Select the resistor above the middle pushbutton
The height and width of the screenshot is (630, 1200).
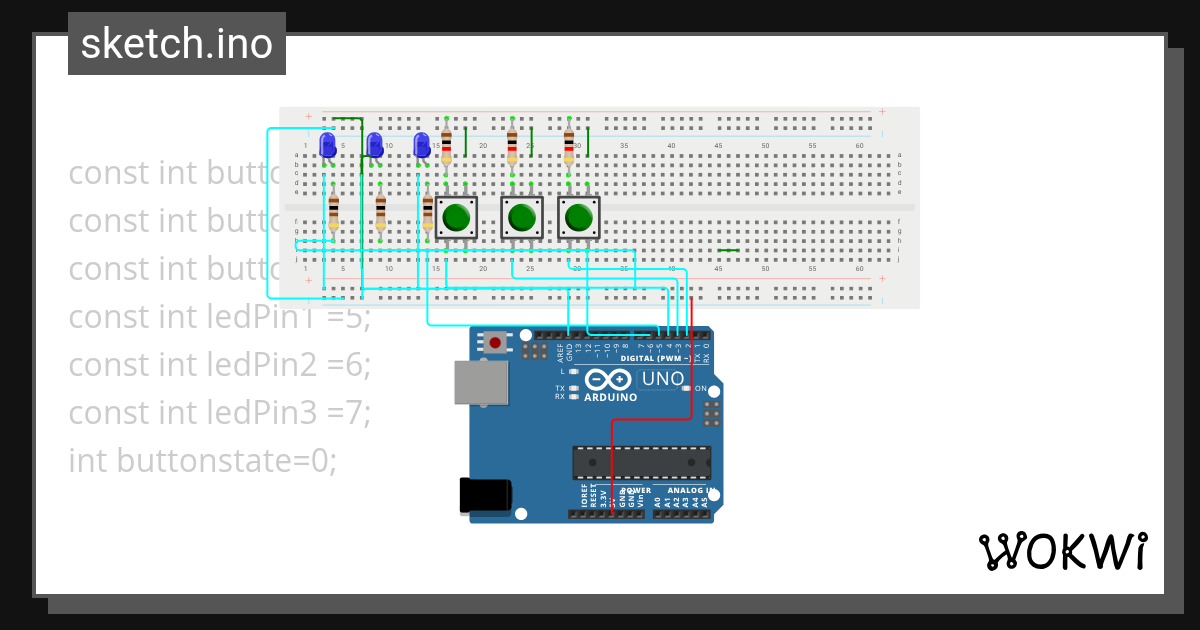[512, 146]
